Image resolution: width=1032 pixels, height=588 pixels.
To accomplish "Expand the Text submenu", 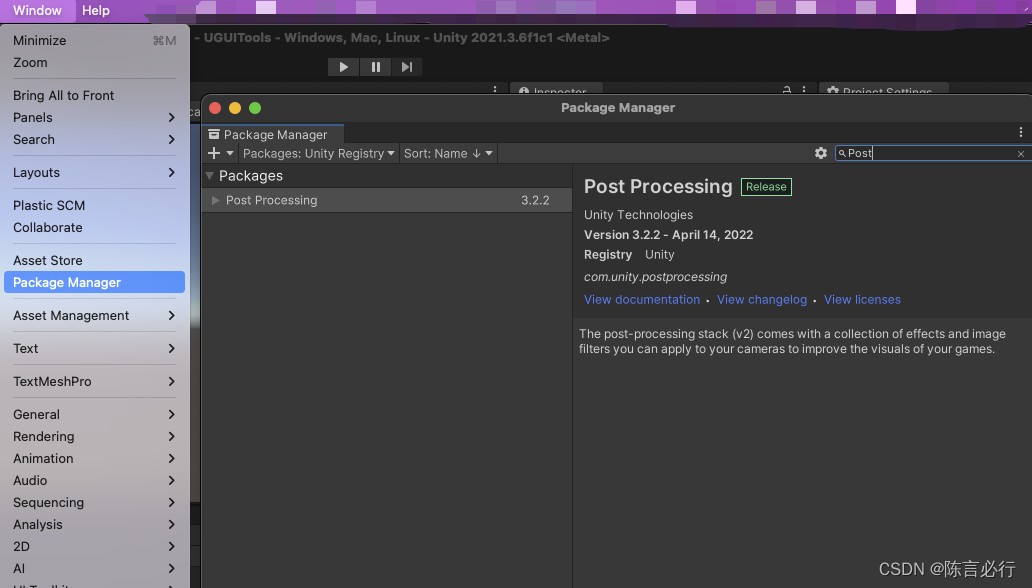I will (x=95, y=348).
